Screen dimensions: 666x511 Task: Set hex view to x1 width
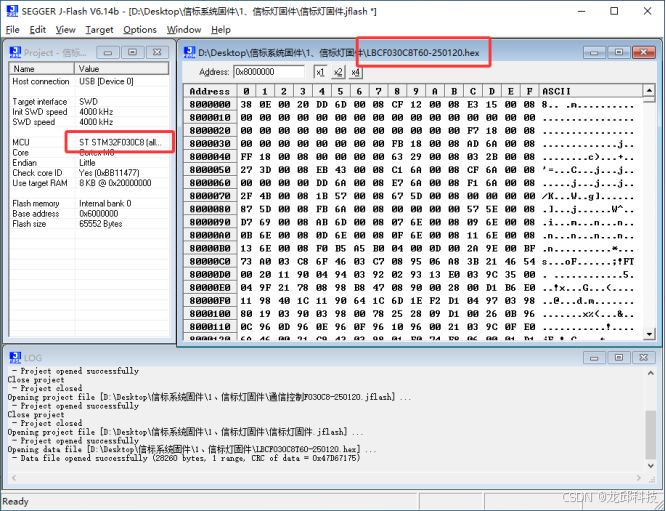click(320, 72)
